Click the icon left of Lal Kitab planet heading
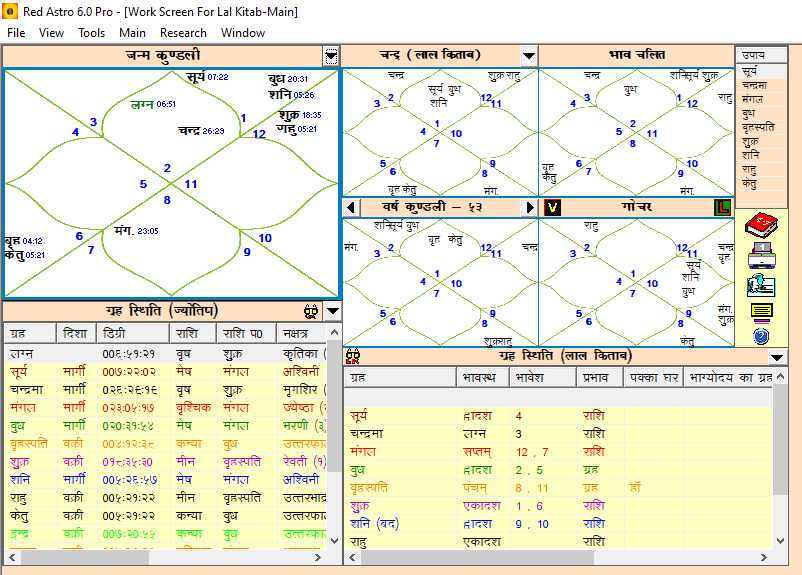This screenshot has width=802, height=575. click(353, 356)
